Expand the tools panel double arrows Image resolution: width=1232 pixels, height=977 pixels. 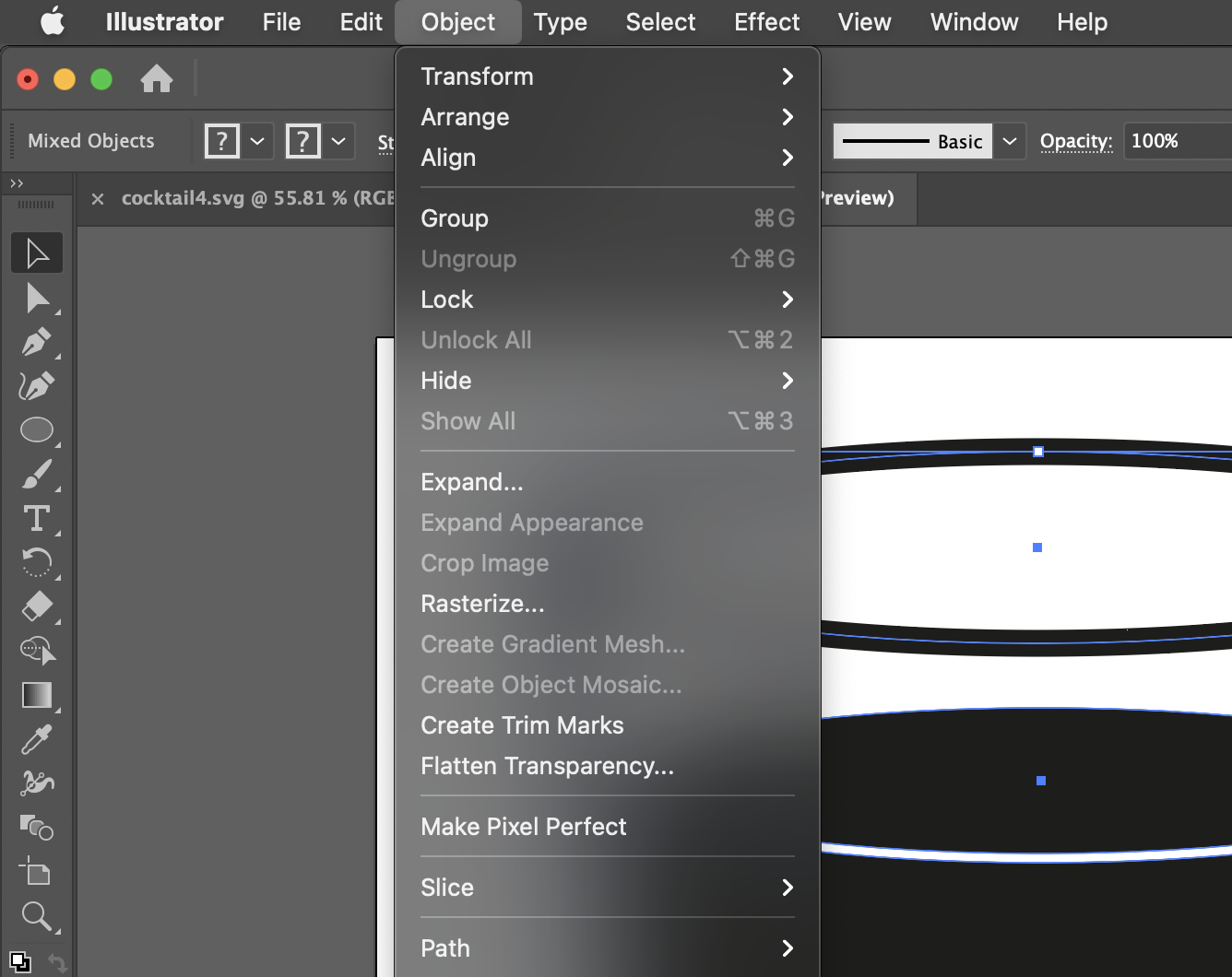point(17,183)
